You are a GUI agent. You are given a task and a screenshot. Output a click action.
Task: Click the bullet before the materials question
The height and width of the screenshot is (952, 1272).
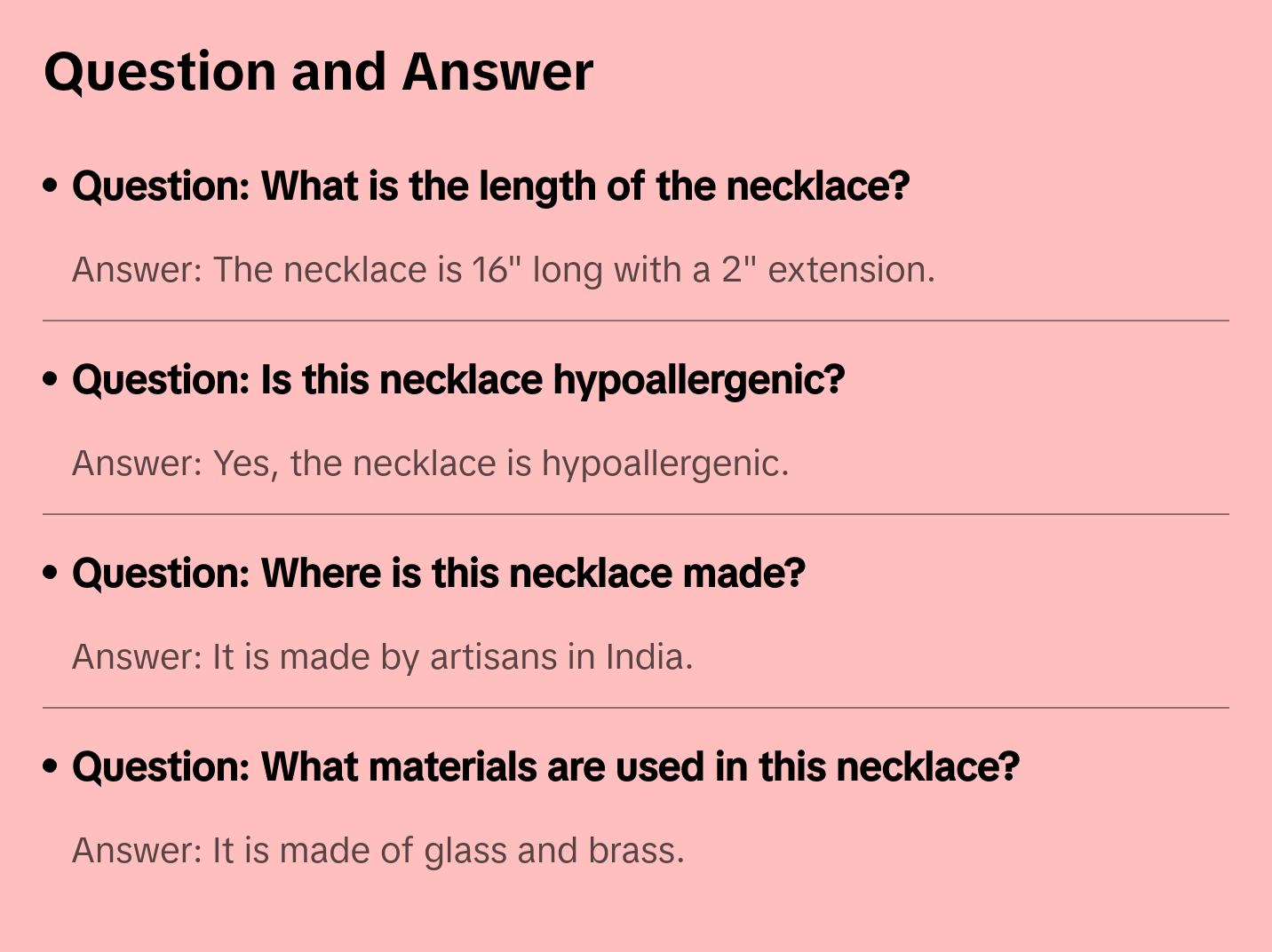(51, 767)
